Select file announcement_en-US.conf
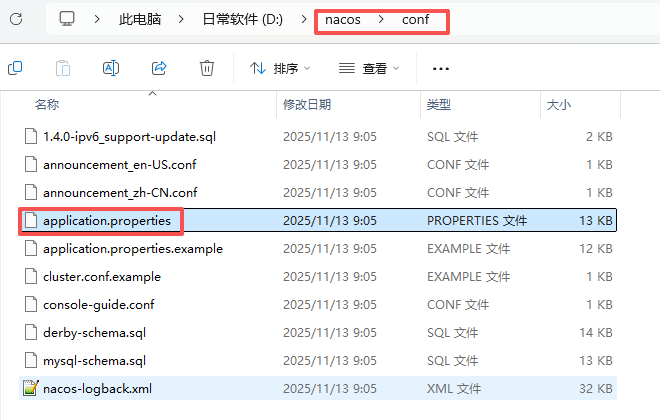The image size is (660, 420). click(x=120, y=165)
